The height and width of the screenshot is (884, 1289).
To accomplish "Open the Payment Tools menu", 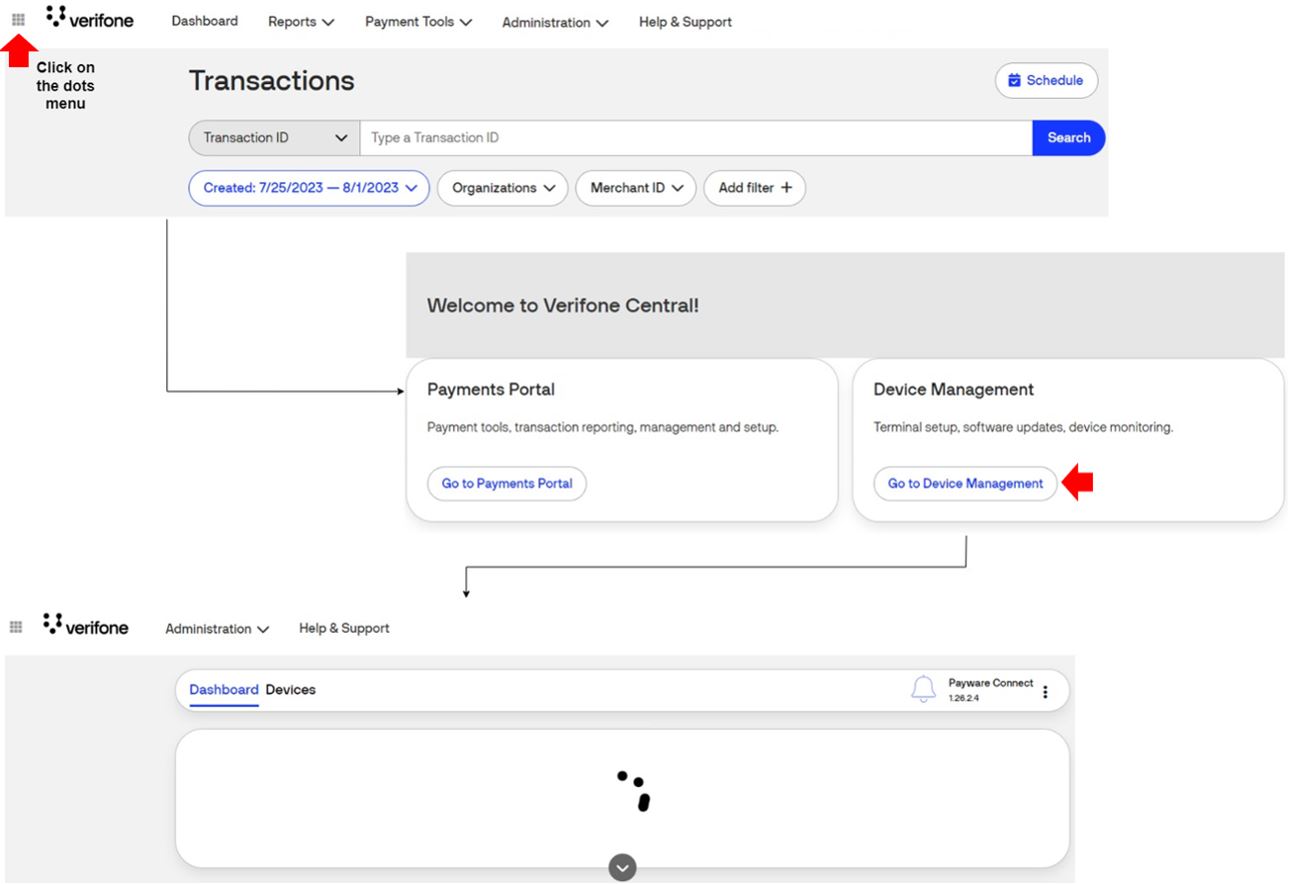I will tap(417, 21).
